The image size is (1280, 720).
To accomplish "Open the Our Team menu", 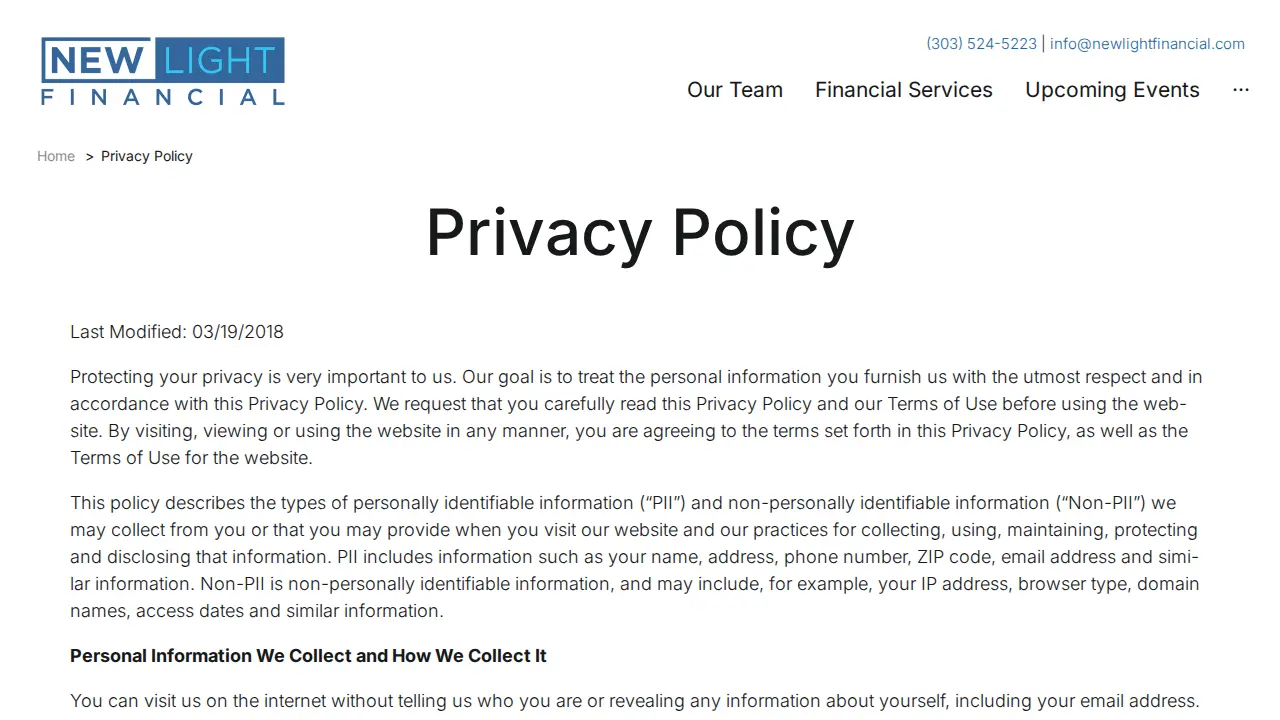I will pyautogui.click(x=735, y=90).
